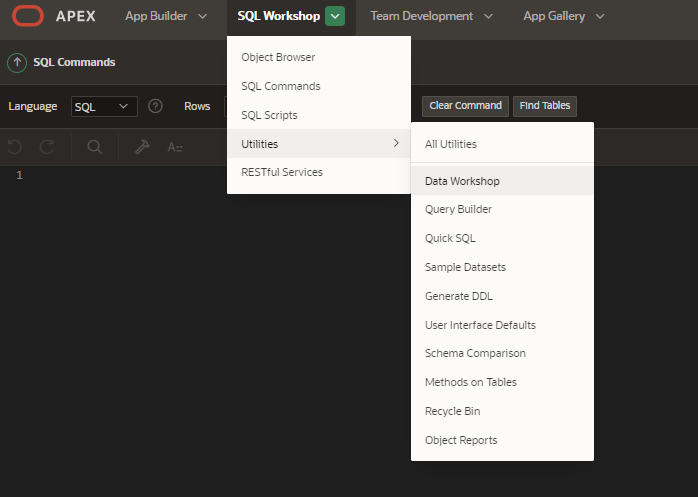This screenshot has width=698, height=497.
Task: Open the App Builder tab
Action: tap(156, 16)
